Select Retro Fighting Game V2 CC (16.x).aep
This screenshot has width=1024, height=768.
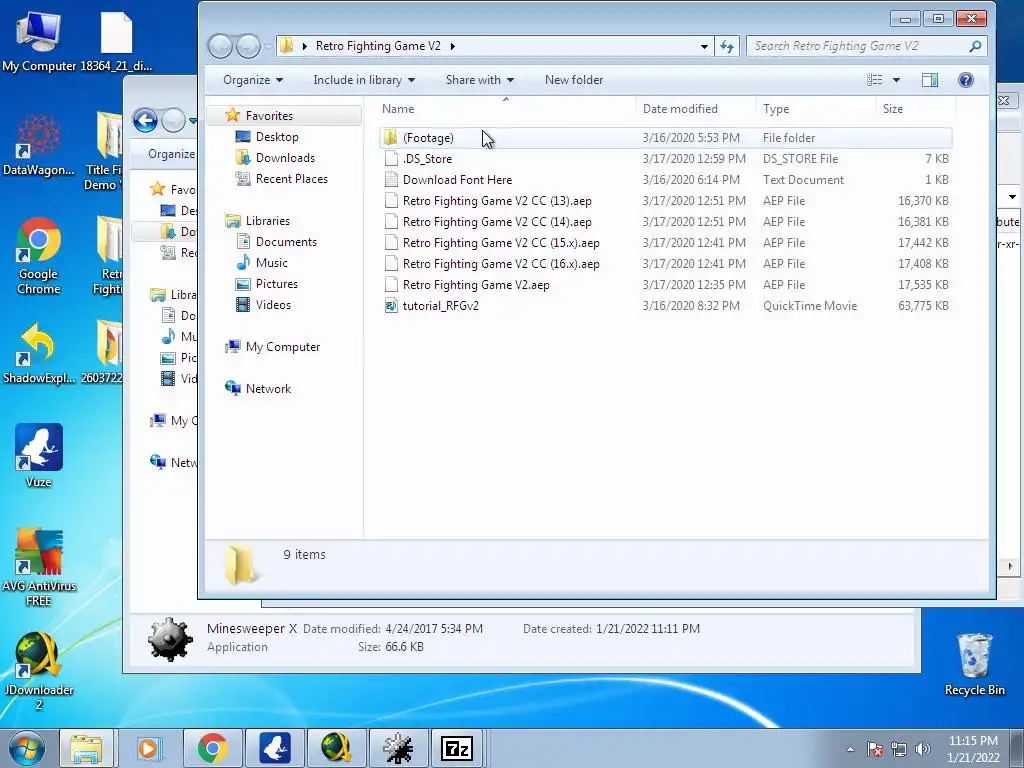pyautogui.click(x=665, y=264)
